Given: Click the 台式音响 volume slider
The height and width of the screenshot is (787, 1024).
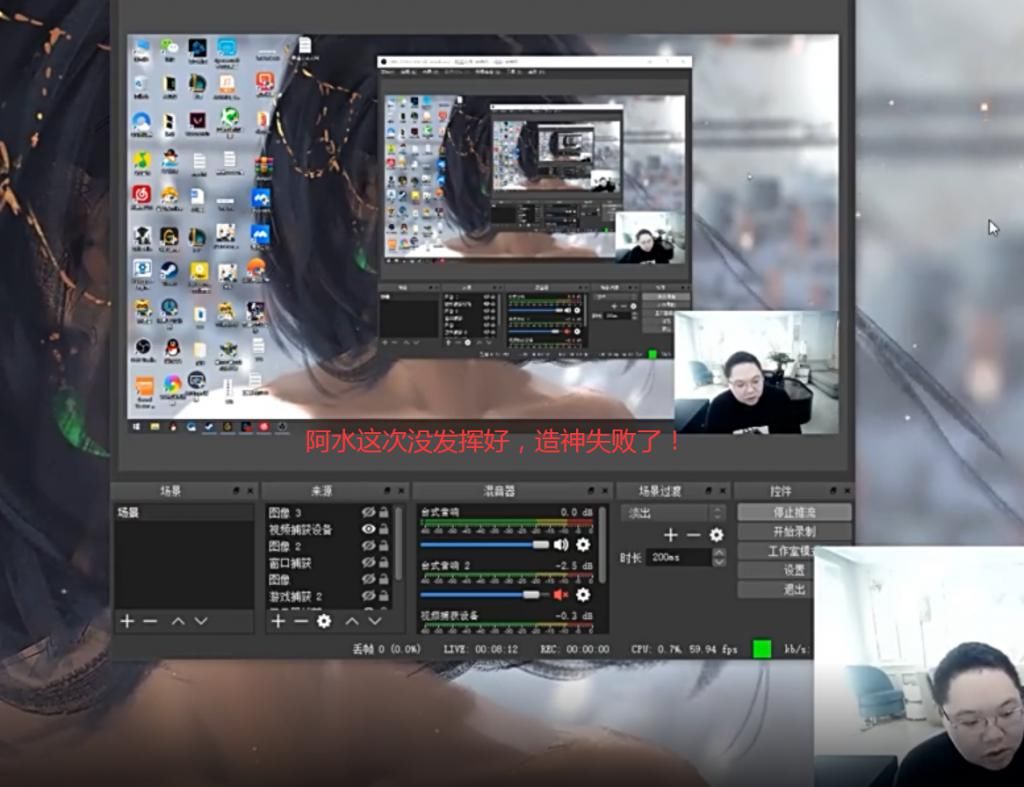Looking at the screenshot, I should [x=485, y=545].
